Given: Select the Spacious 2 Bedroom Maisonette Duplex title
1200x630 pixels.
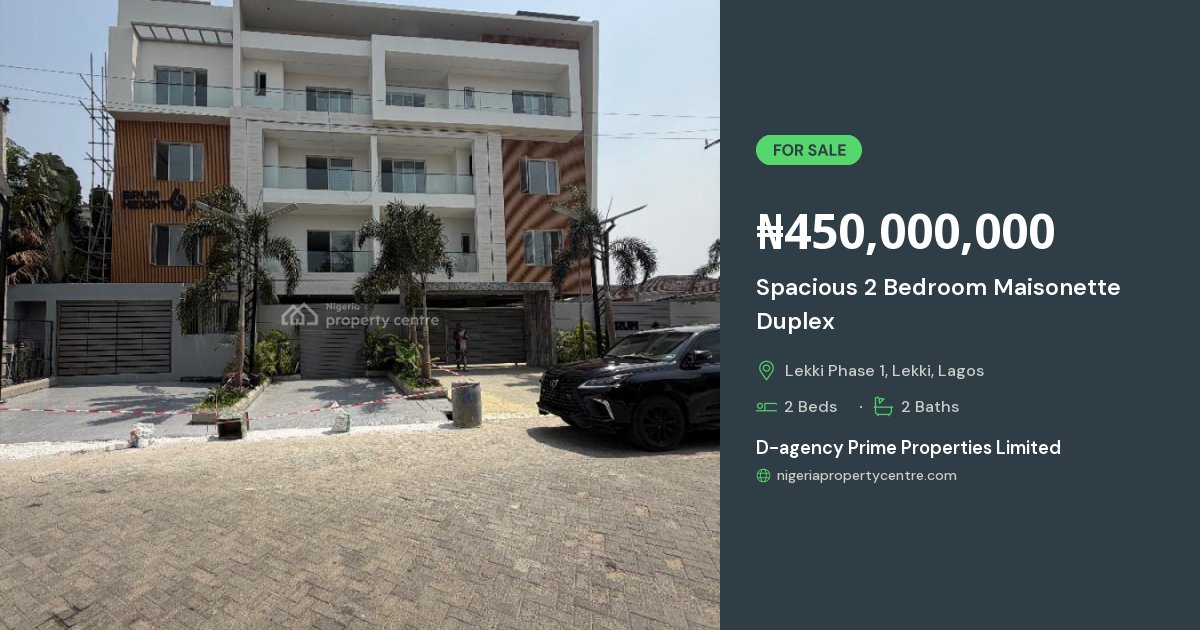Looking at the screenshot, I should (938, 304).
